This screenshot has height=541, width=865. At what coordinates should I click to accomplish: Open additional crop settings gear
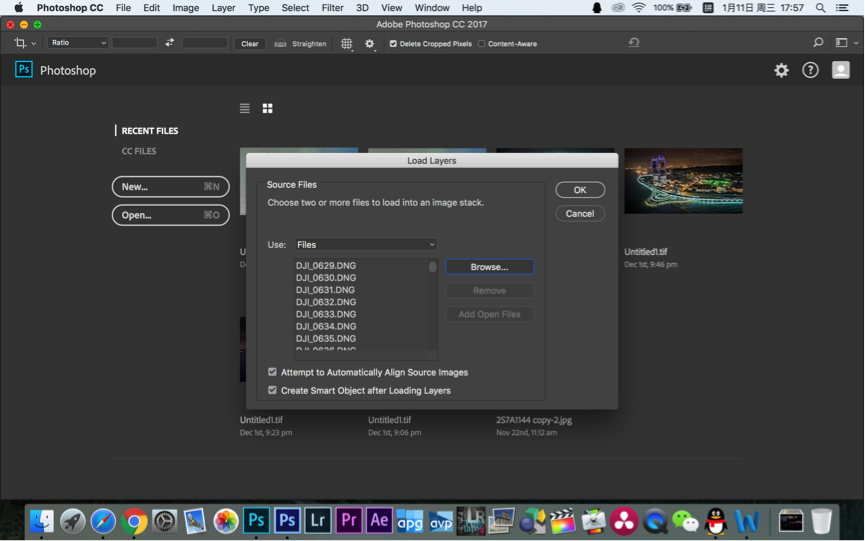(x=370, y=44)
